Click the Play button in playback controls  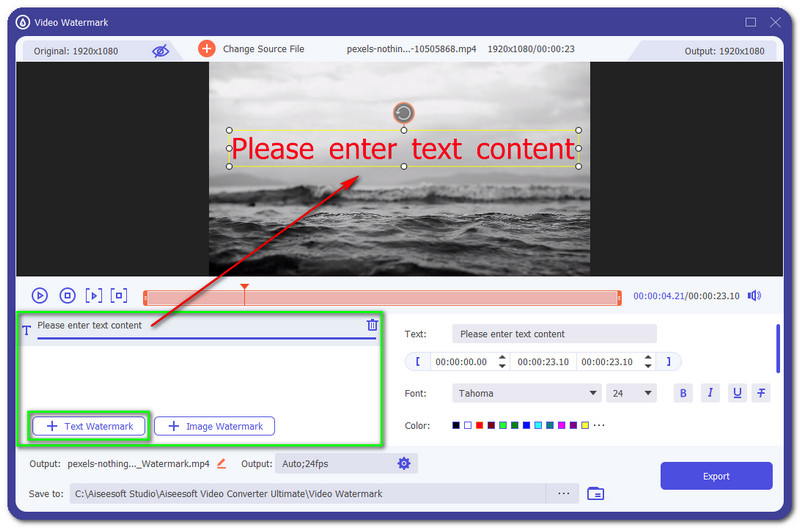coord(40,295)
